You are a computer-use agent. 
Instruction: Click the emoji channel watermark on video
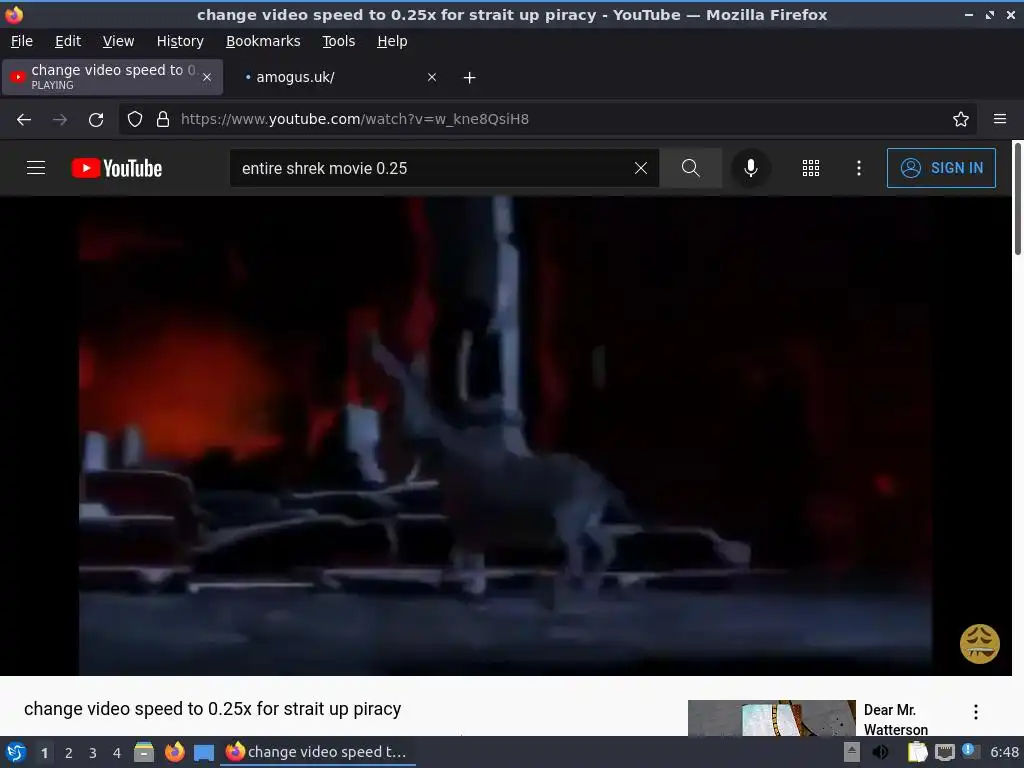point(979,644)
